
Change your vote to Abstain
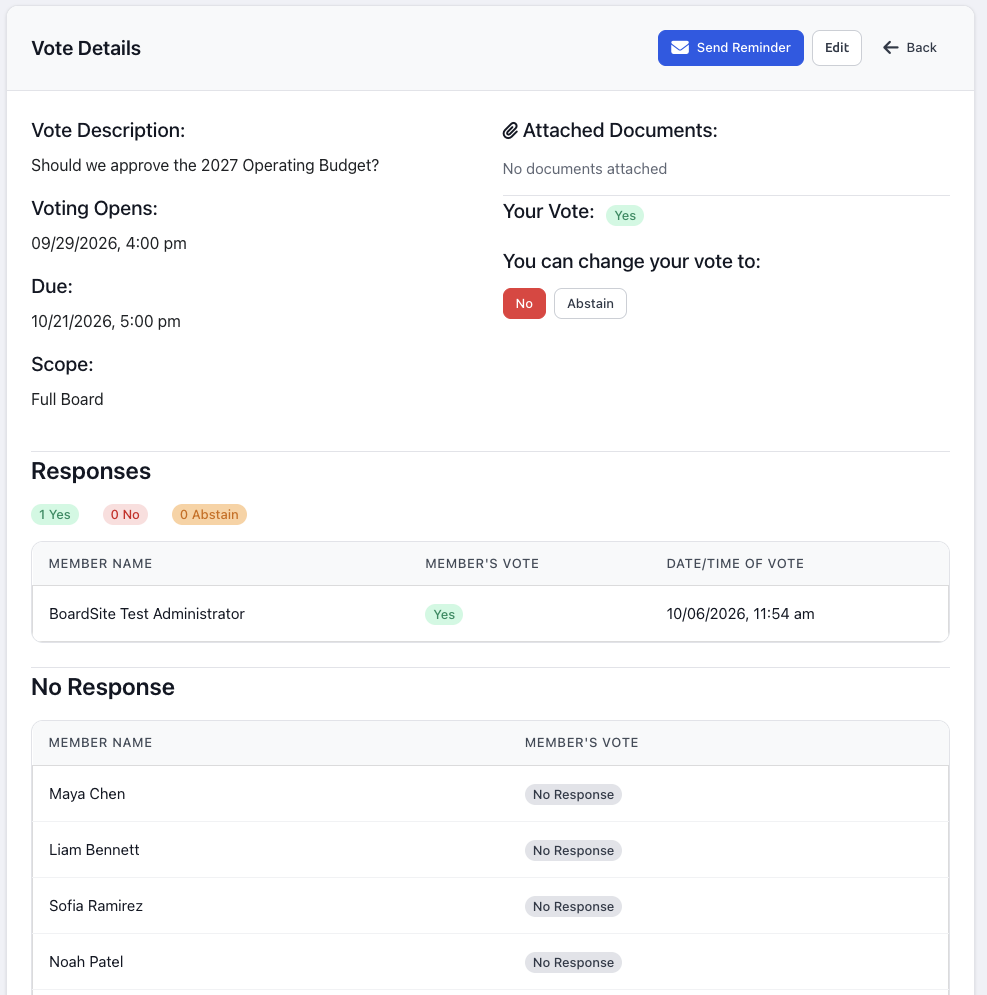coord(590,303)
